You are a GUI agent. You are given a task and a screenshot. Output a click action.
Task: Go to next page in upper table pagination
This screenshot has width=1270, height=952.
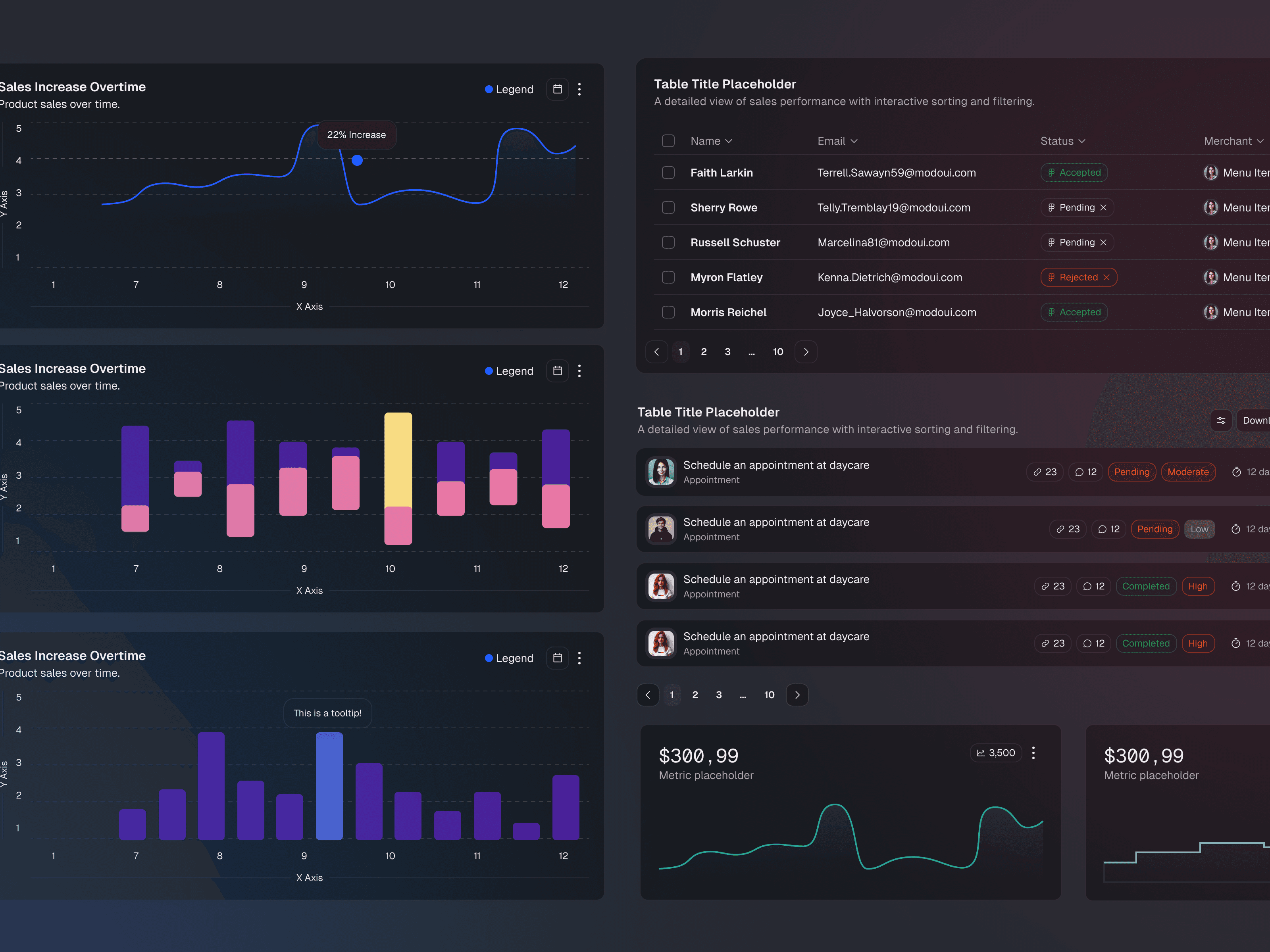[806, 352]
